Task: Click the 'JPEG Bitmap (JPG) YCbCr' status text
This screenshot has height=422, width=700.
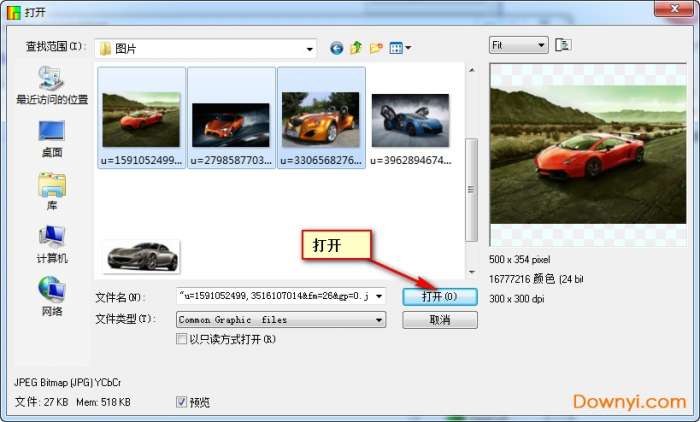Action: (x=67, y=382)
